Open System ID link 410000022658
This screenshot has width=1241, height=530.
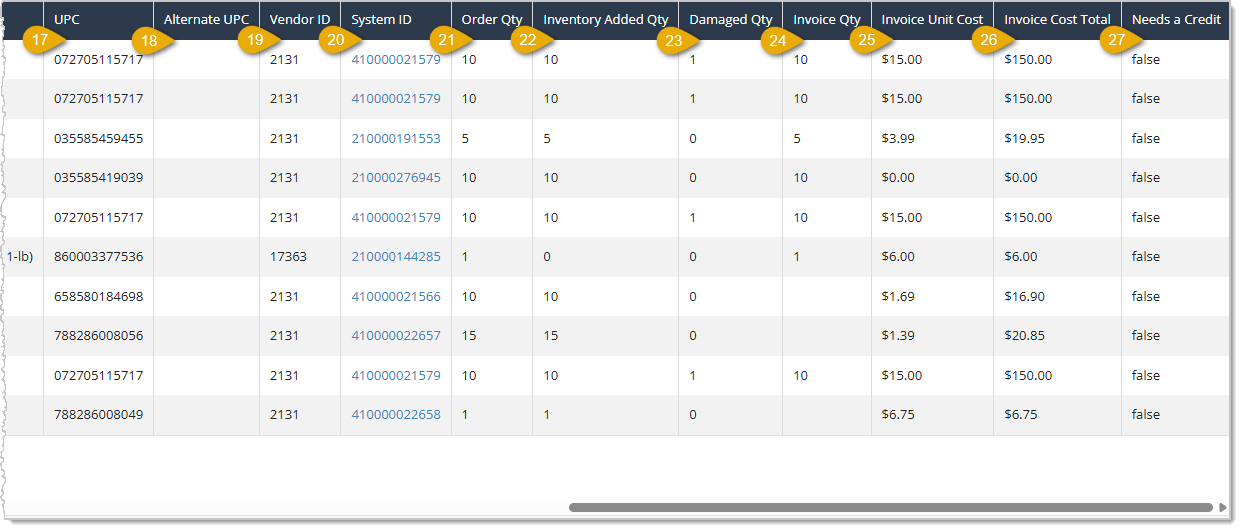point(396,415)
